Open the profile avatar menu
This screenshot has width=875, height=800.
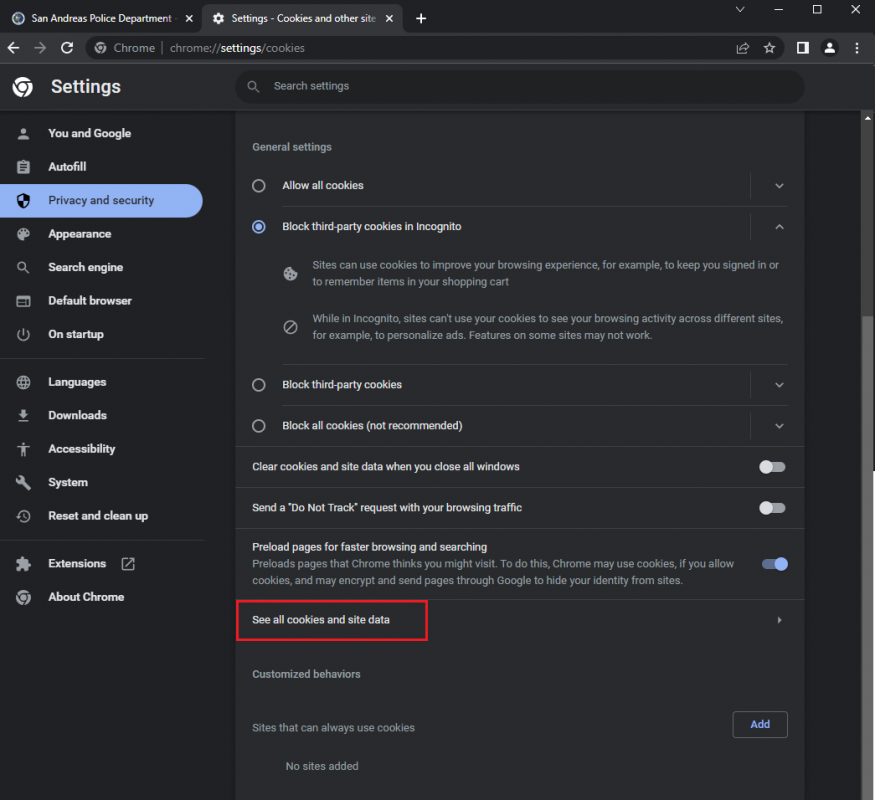coord(830,48)
